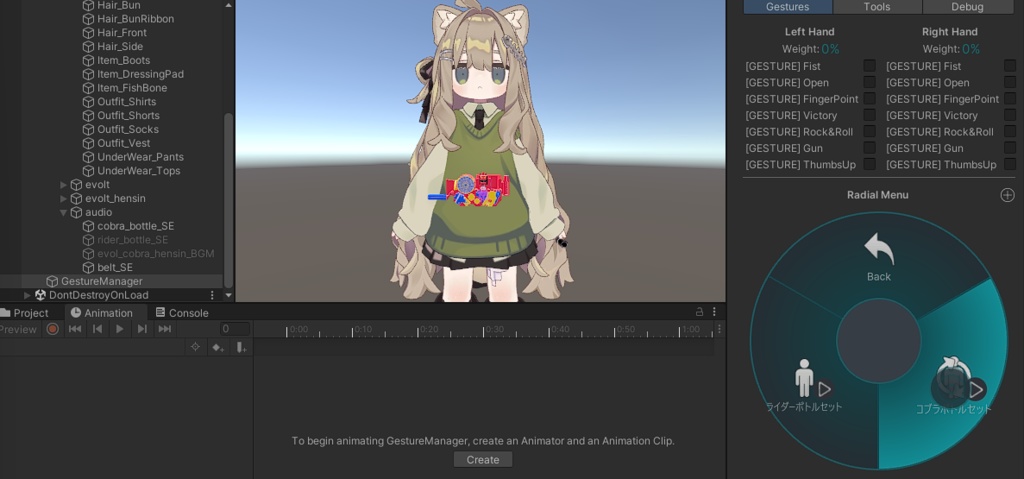Expand the evolt_hensin object
This screenshot has height=479, width=1024.
tap(63, 199)
